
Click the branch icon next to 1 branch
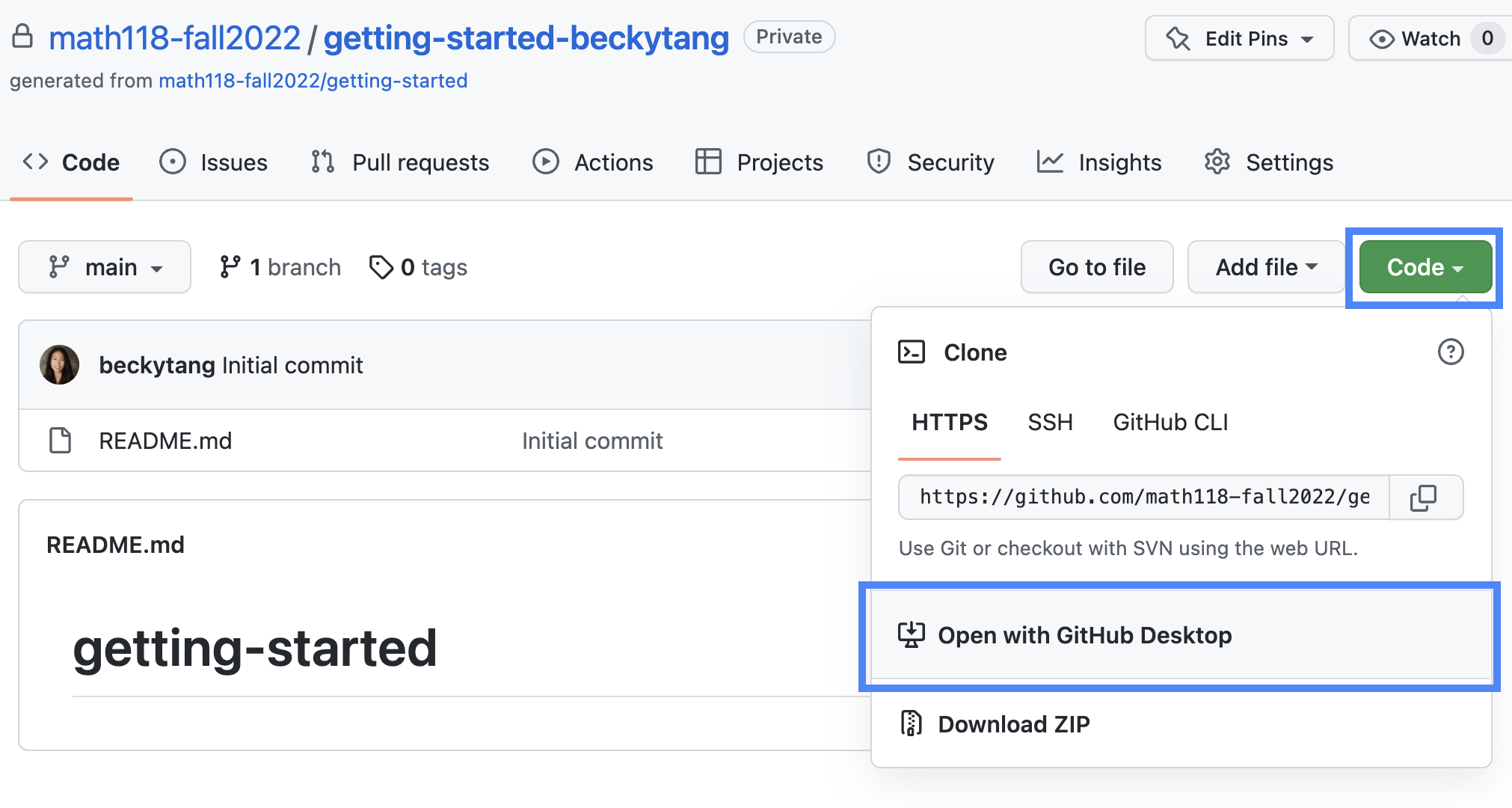tap(230, 267)
